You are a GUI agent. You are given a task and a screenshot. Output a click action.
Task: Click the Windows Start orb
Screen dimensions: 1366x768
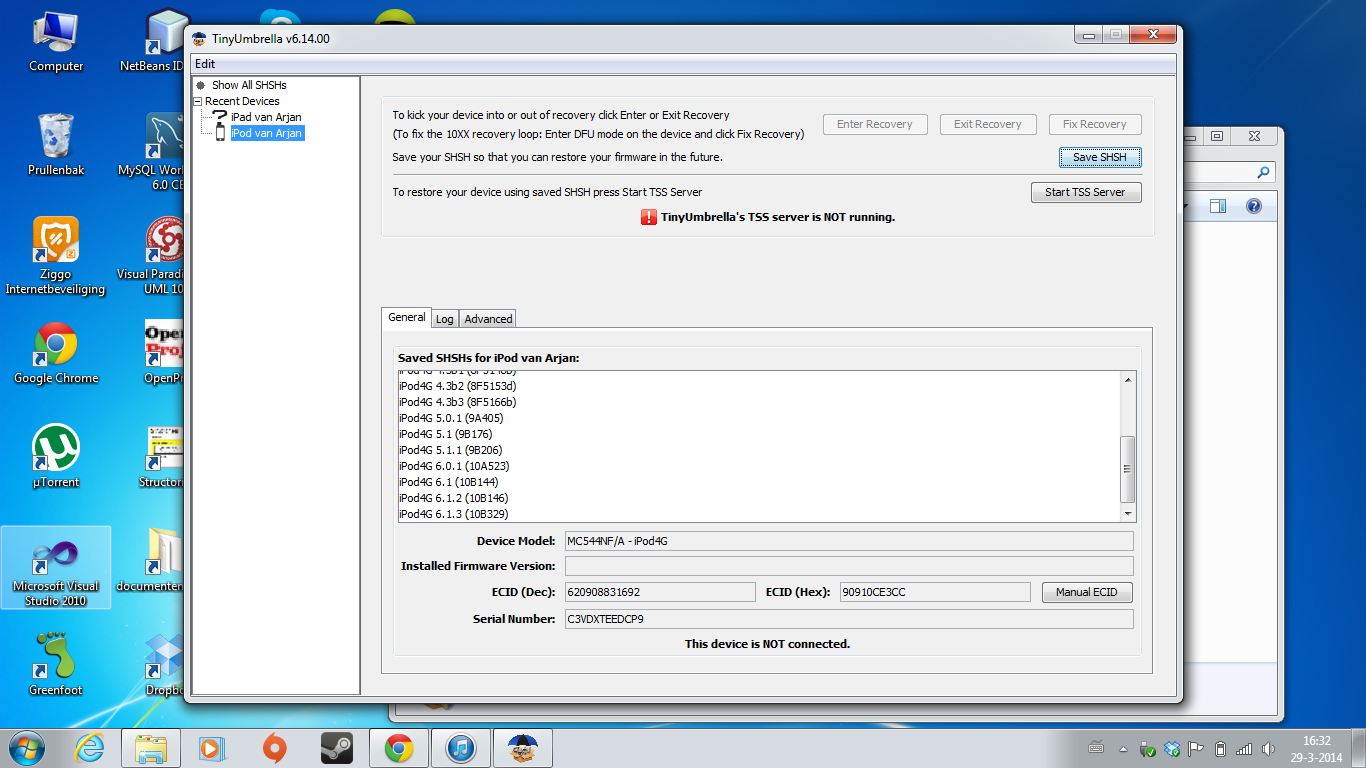26,747
